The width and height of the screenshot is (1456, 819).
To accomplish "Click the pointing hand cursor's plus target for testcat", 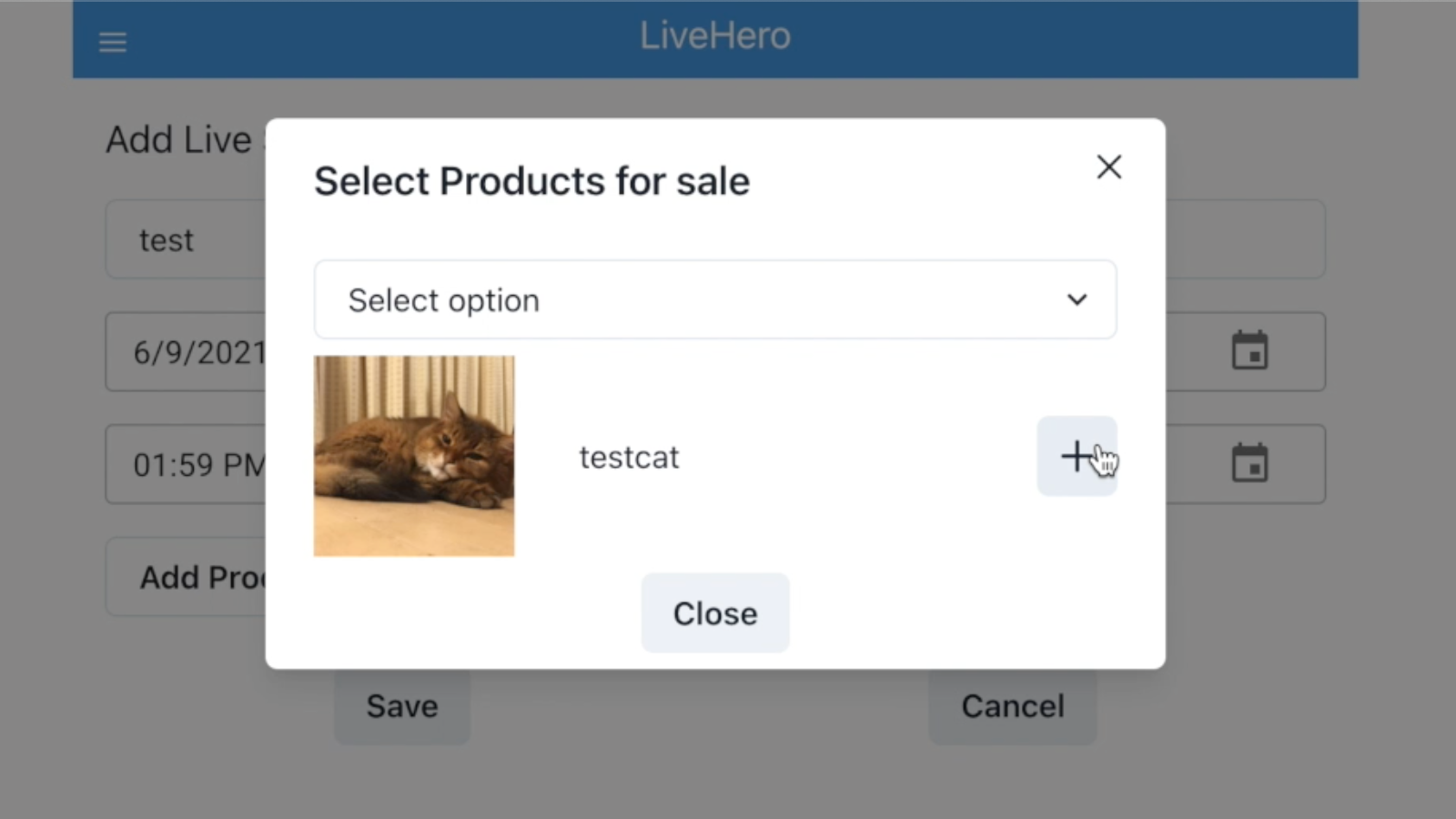I will (x=1077, y=455).
